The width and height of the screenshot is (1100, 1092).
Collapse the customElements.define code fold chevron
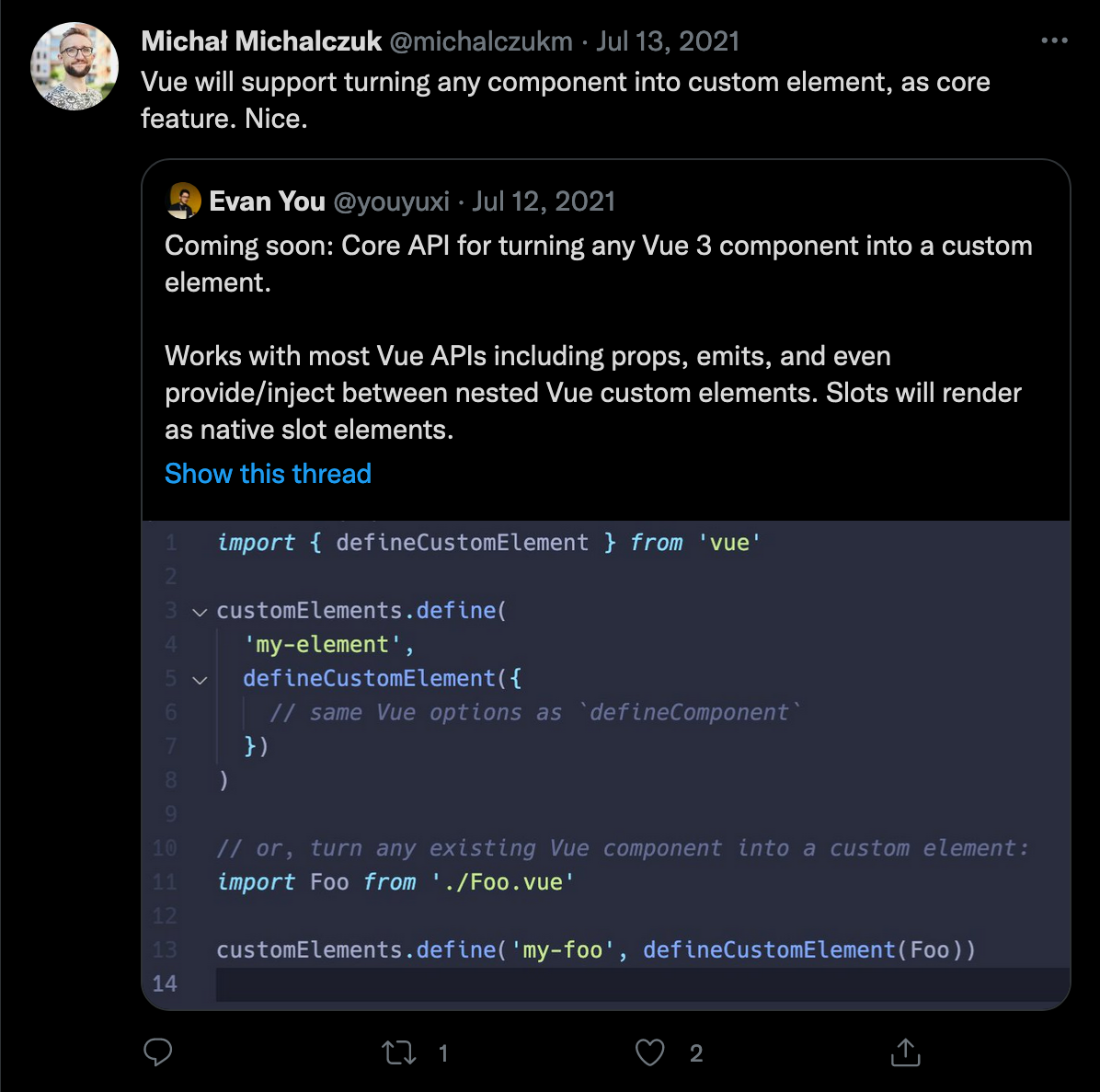click(200, 613)
